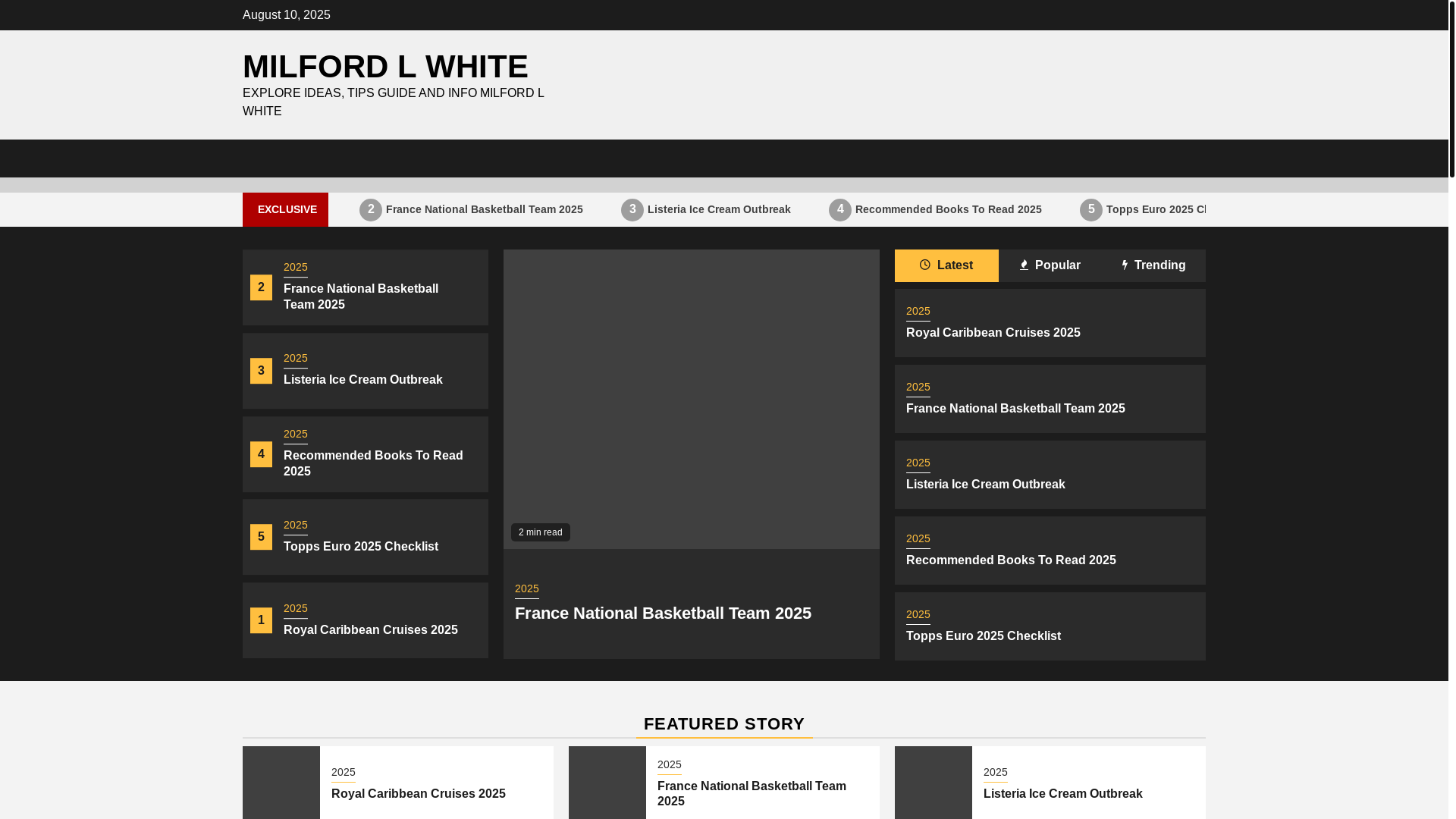The height and width of the screenshot is (819, 1456).
Task: Click 2025 category above left-list Recommended Books
Action: tap(296, 435)
